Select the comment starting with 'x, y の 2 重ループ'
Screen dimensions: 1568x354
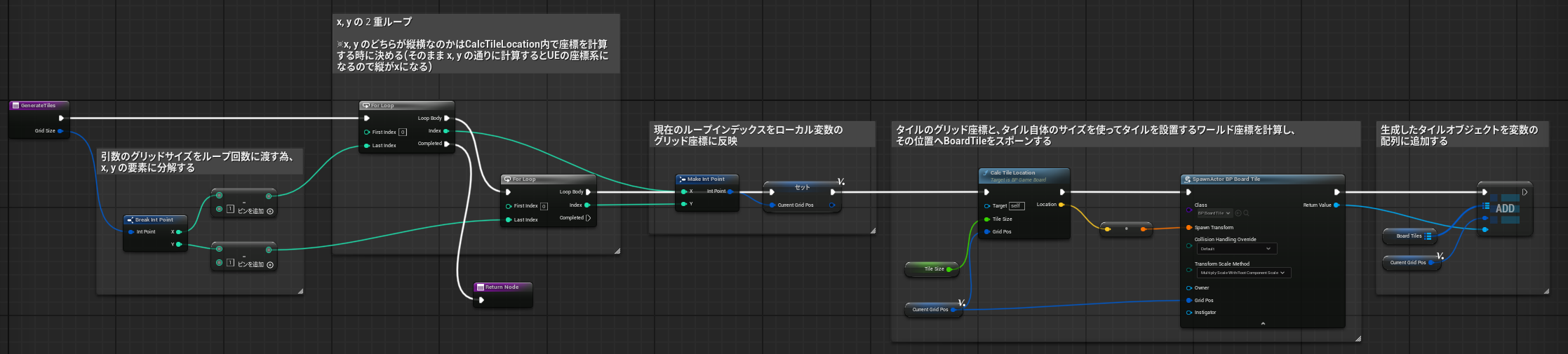click(x=476, y=44)
